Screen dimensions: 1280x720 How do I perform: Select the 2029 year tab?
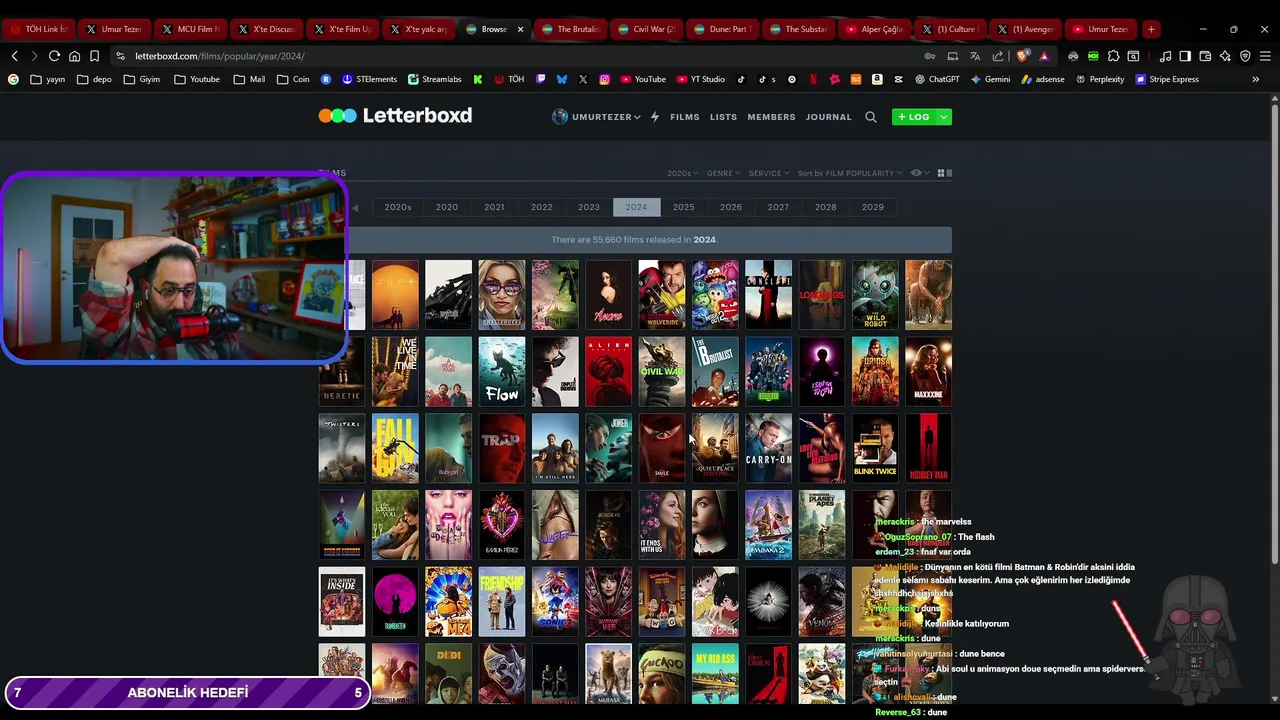point(873,207)
